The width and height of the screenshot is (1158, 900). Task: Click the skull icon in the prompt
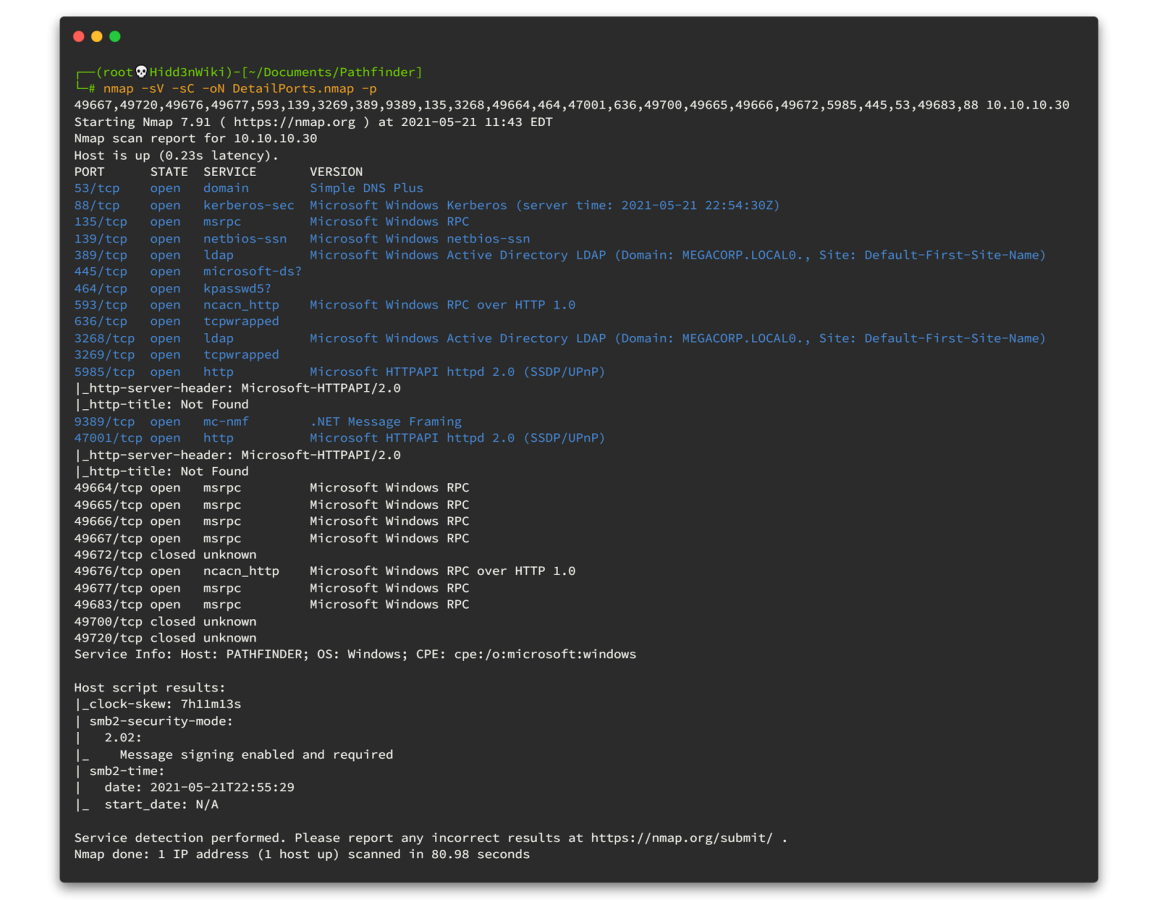(141, 72)
